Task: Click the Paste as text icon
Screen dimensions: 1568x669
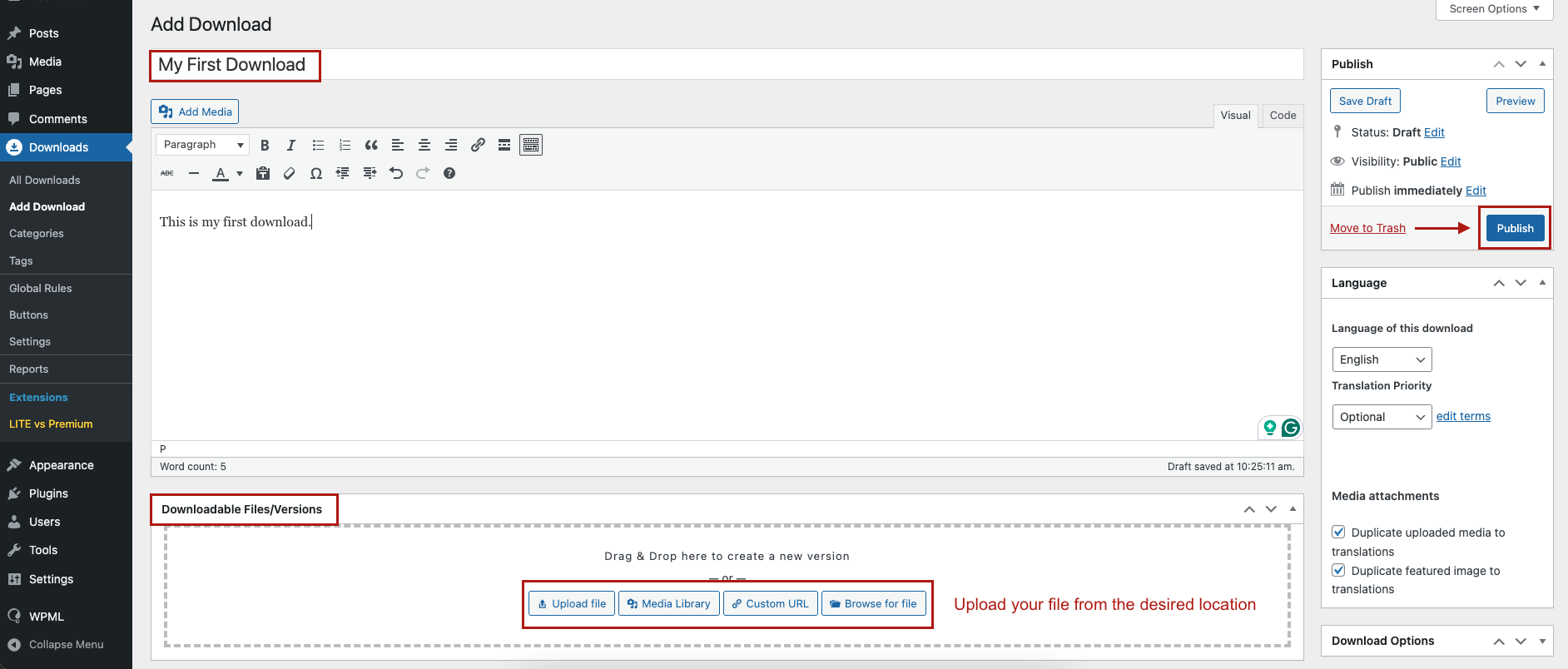Action: tap(263, 173)
